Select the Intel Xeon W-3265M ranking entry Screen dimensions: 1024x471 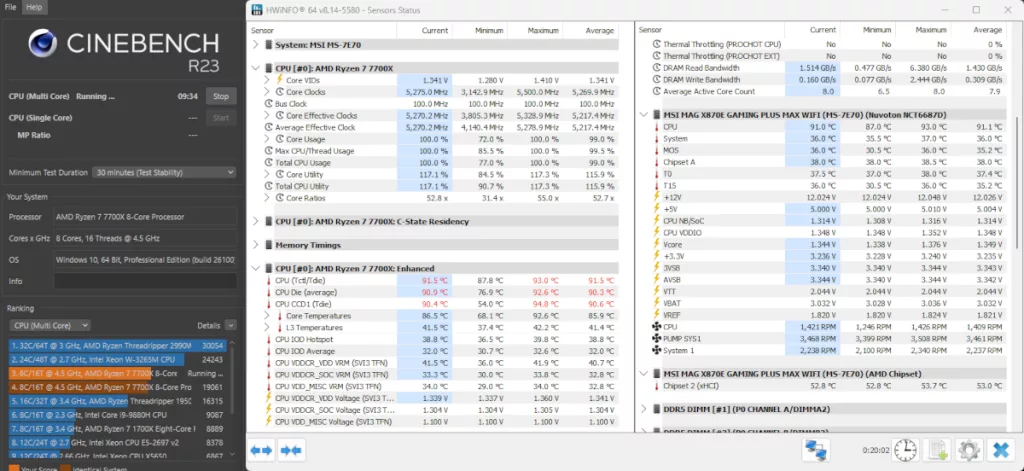coord(118,359)
